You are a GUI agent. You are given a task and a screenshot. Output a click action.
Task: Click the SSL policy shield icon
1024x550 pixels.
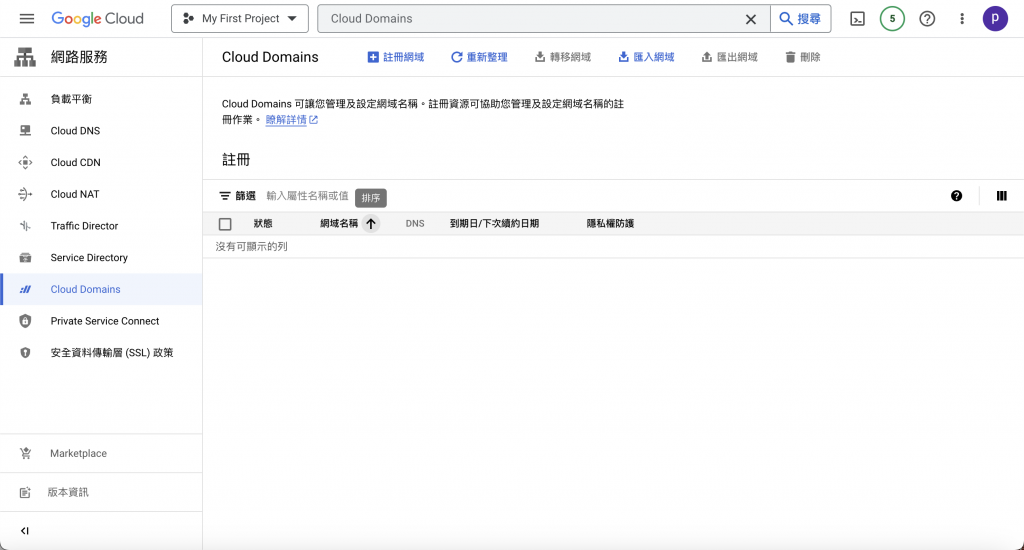(x=25, y=353)
